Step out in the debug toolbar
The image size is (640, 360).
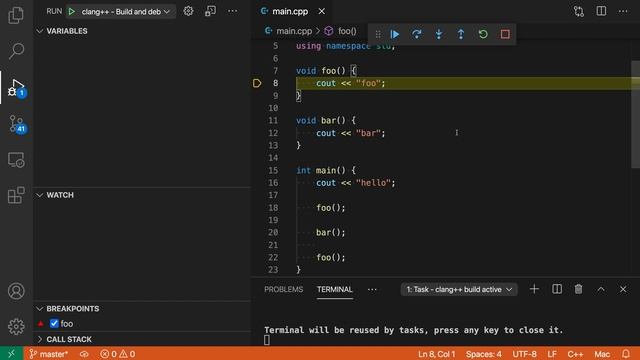tap(461, 34)
